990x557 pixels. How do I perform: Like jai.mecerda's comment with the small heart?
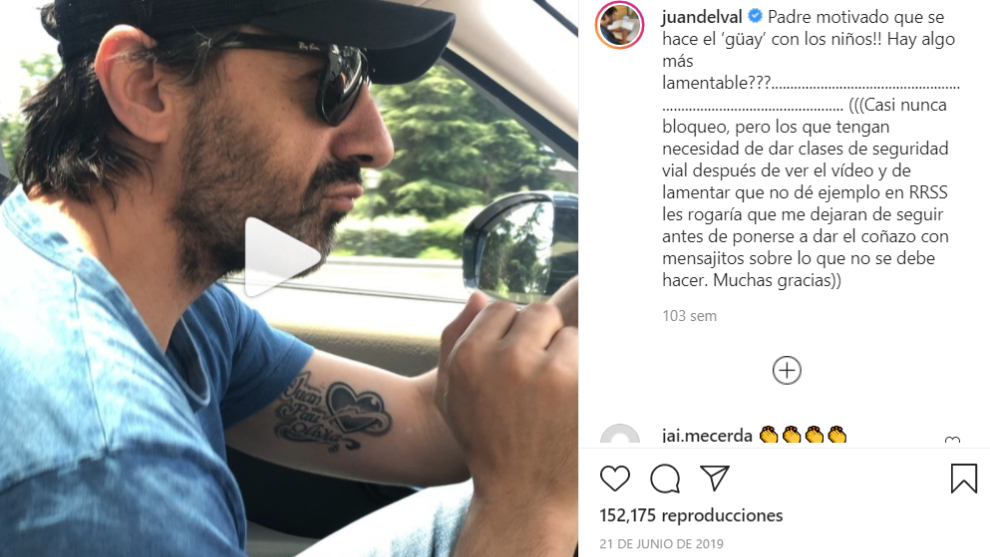pyautogui.click(x=952, y=441)
